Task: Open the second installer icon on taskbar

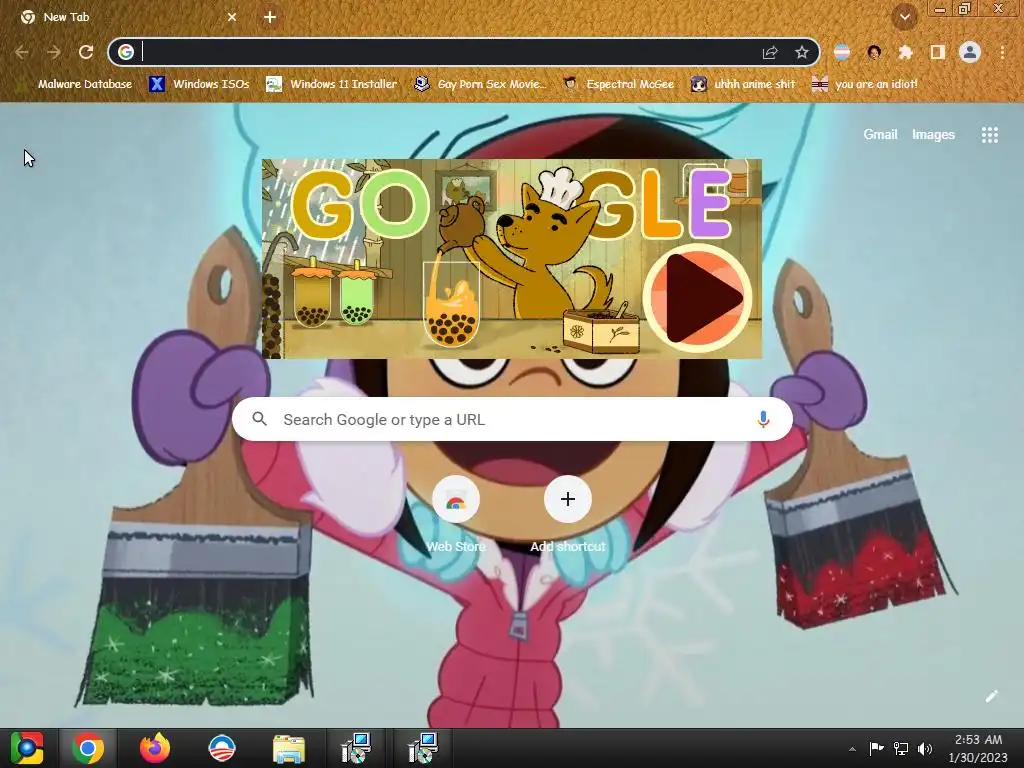Action: [x=422, y=748]
